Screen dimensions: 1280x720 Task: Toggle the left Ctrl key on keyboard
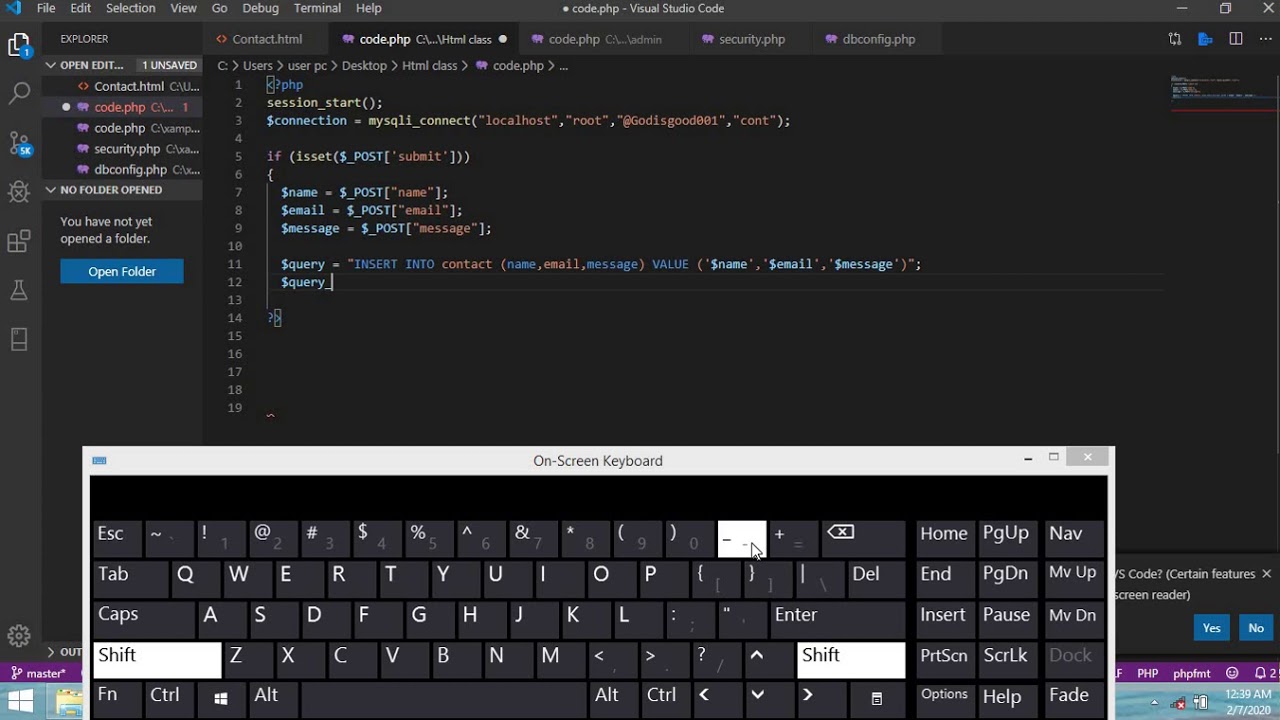pyautogui.click(x=169, y=698)
